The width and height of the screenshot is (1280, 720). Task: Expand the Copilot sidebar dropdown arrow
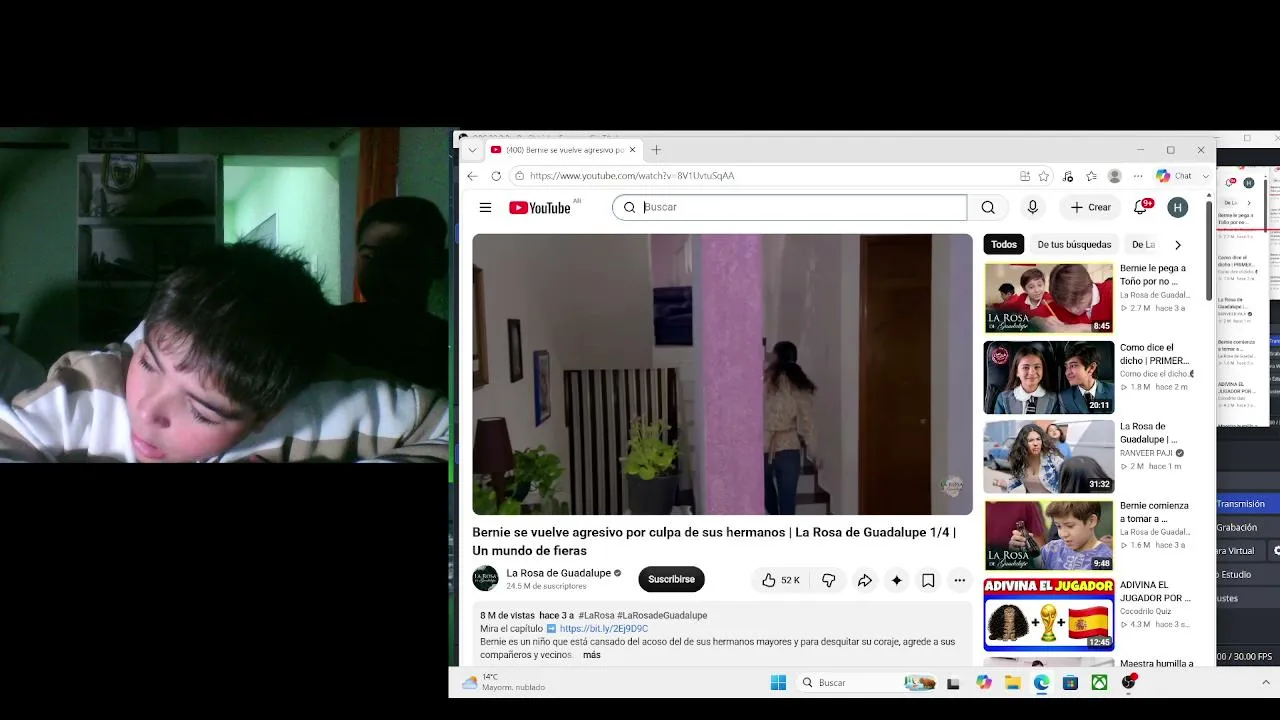pyautogui.click(x=1205, y=176)
